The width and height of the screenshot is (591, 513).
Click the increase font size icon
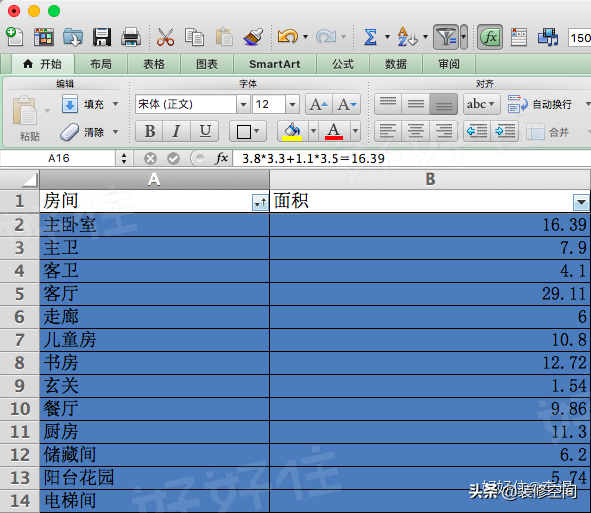318,104
